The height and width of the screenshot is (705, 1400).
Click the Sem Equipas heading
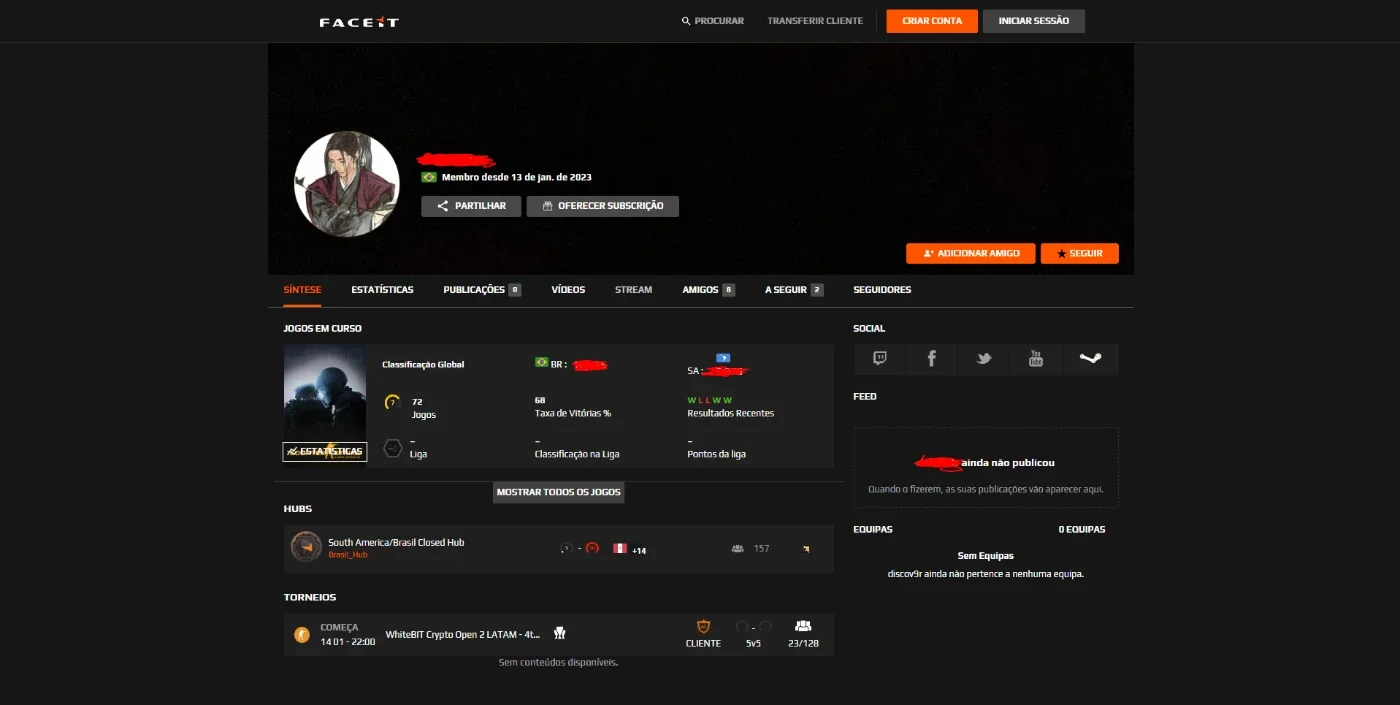point(985,555)
